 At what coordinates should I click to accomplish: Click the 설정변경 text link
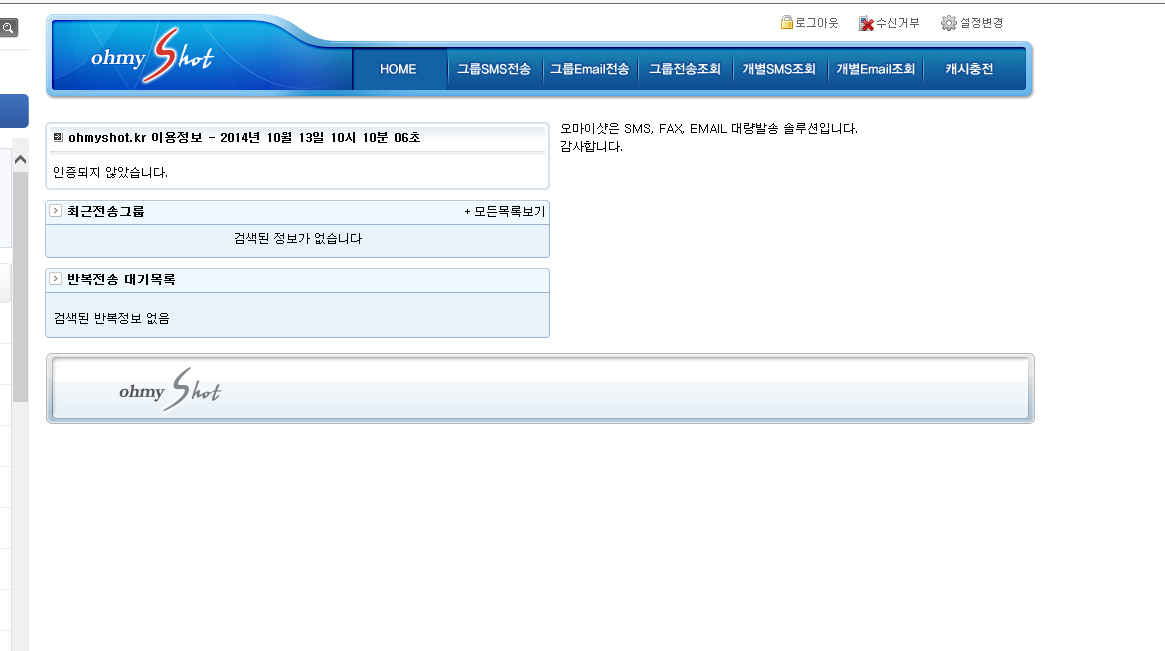click(x=981, y=23)
